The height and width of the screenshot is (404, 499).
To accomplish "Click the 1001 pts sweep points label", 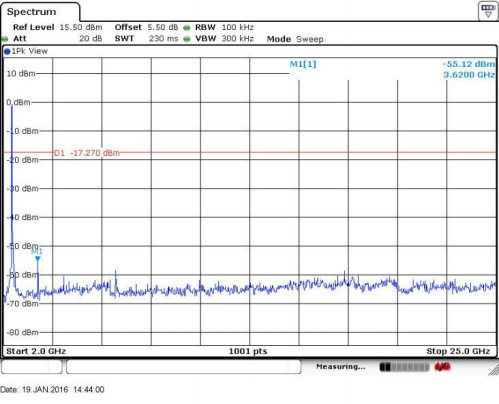I will pyautogui.click(x=248, y=351).
